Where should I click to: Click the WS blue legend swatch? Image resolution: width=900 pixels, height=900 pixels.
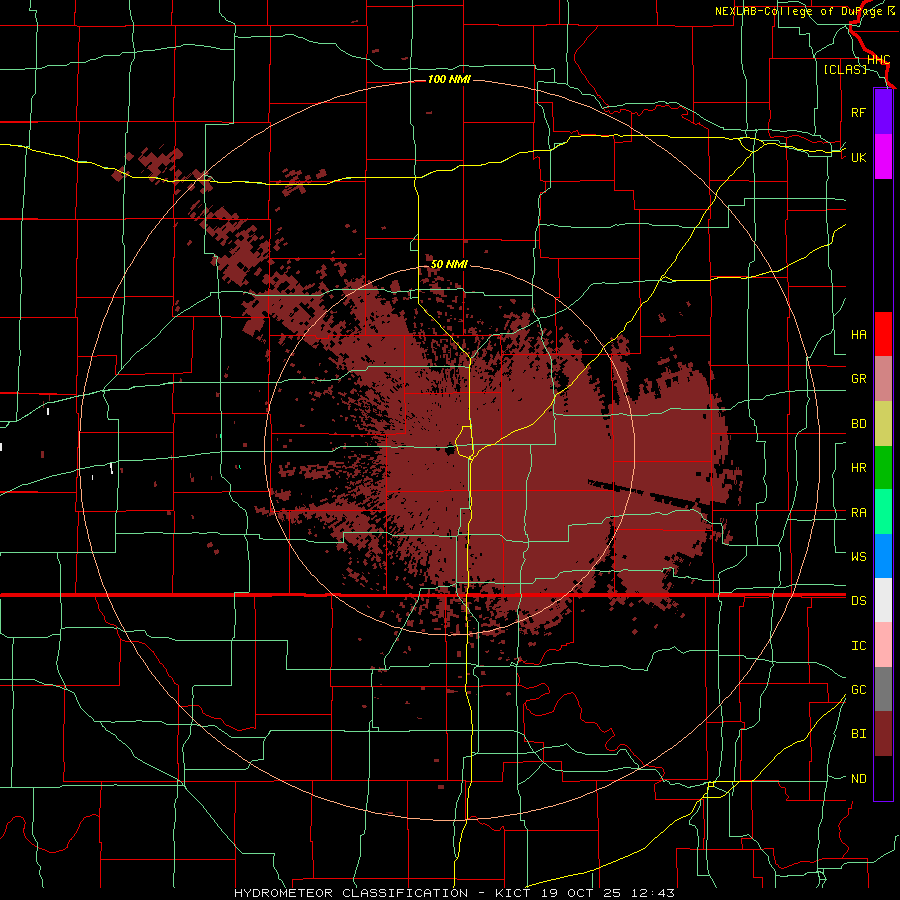(x=883, y=556)
